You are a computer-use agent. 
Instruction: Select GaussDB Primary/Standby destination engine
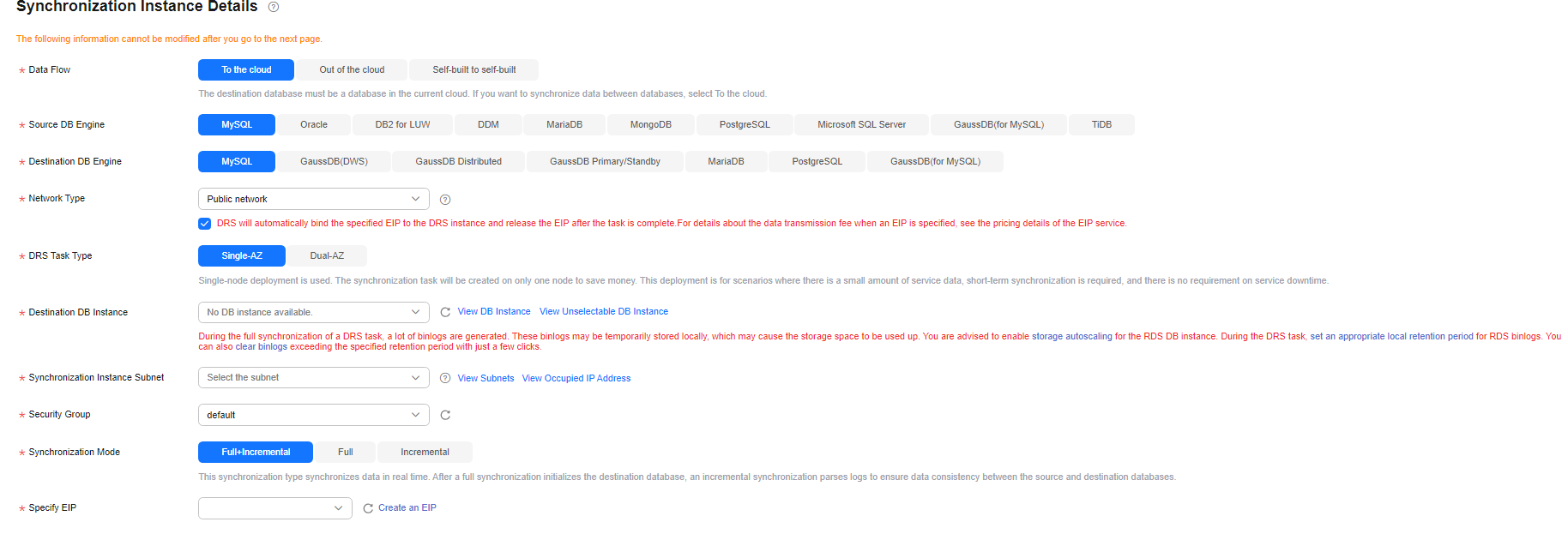[x=605, y=161]
